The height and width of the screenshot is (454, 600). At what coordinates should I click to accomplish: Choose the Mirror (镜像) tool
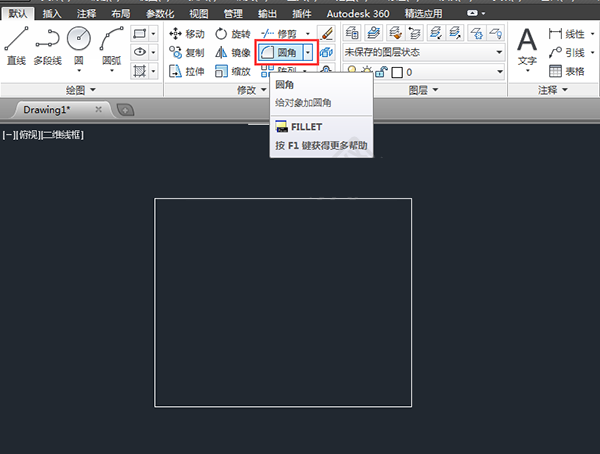click(x=233, y=52)
